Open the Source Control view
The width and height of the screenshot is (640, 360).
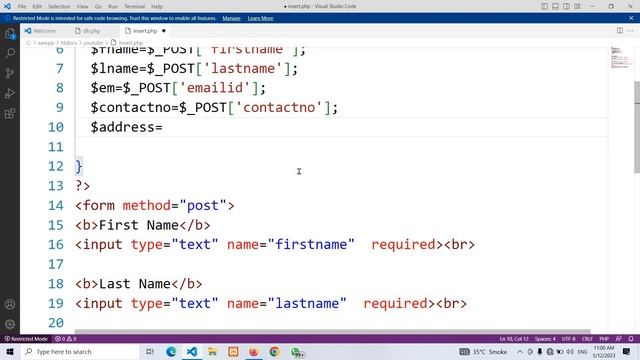10,73
